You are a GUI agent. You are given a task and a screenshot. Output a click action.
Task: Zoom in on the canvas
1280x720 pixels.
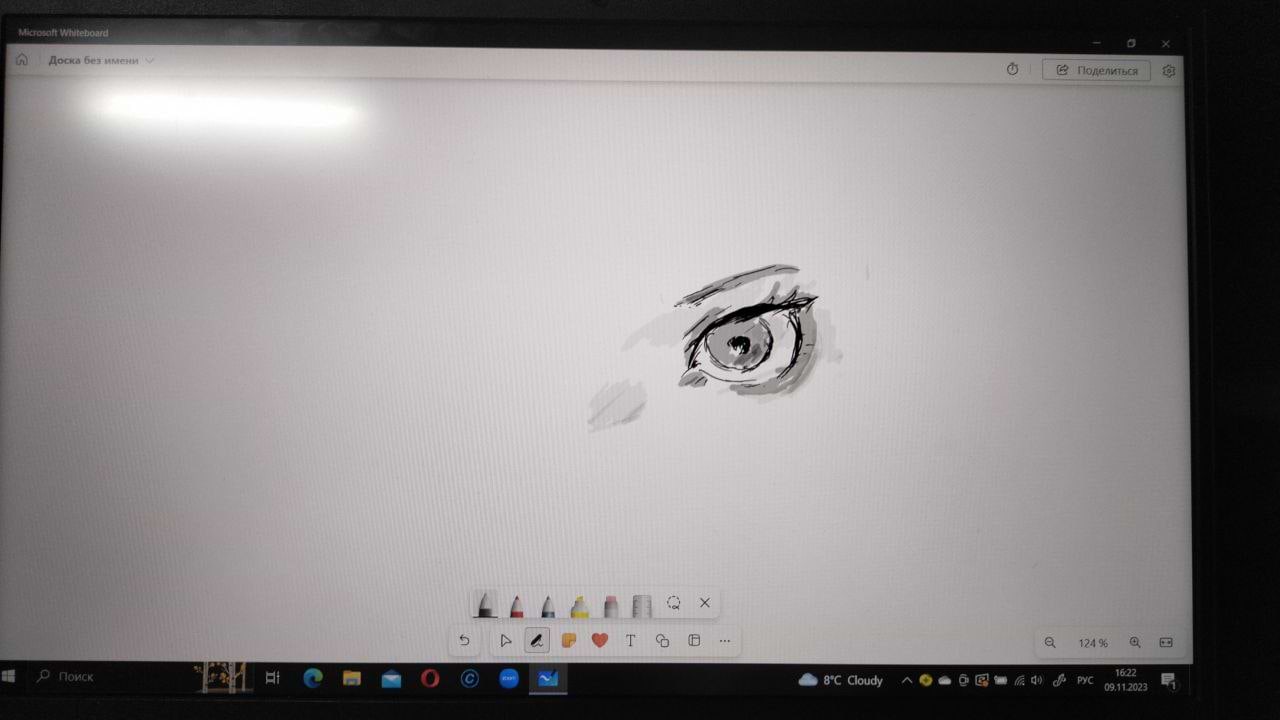coord(1135,643)
